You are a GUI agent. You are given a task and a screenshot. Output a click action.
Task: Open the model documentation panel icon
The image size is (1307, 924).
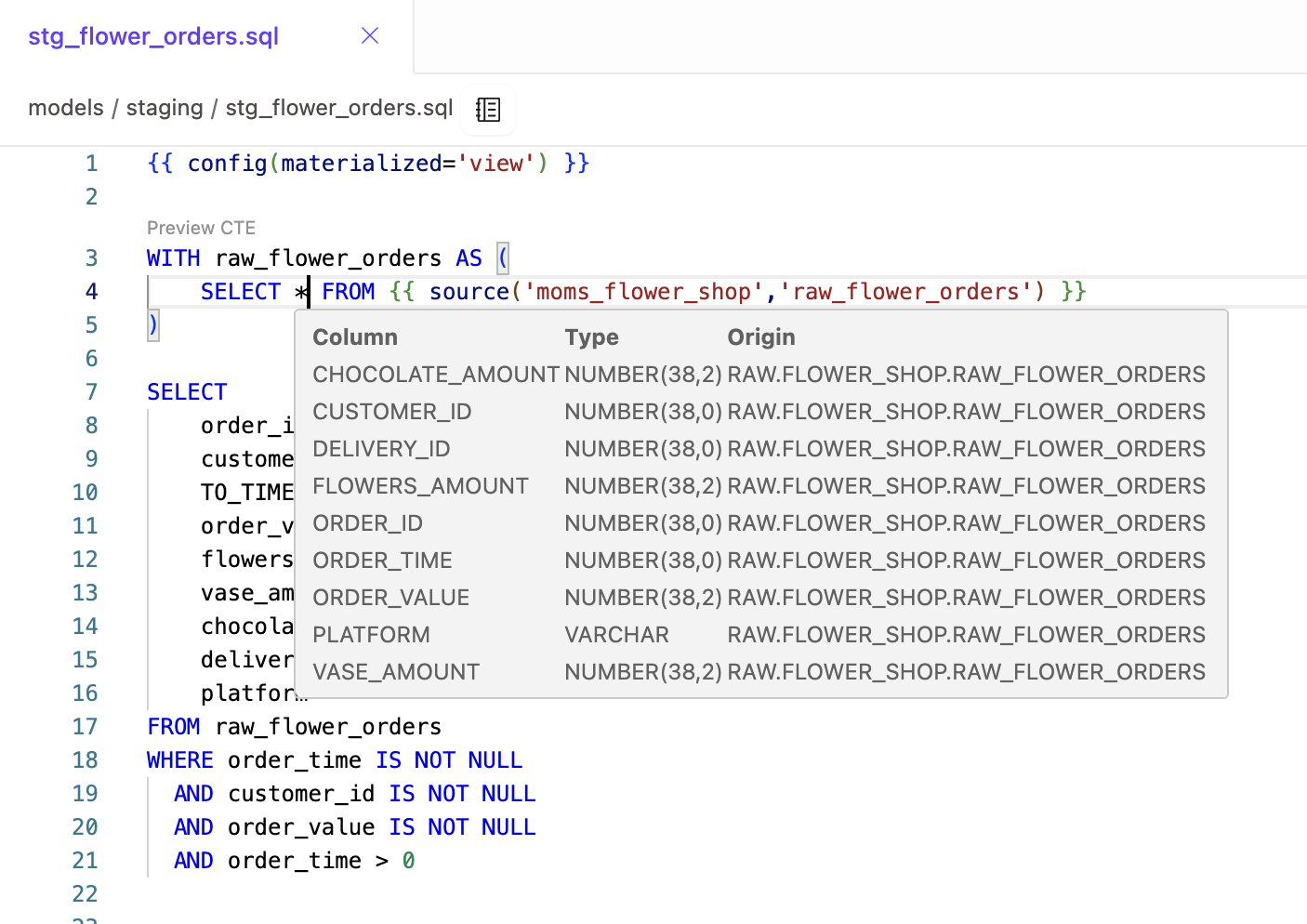(487, 109)
